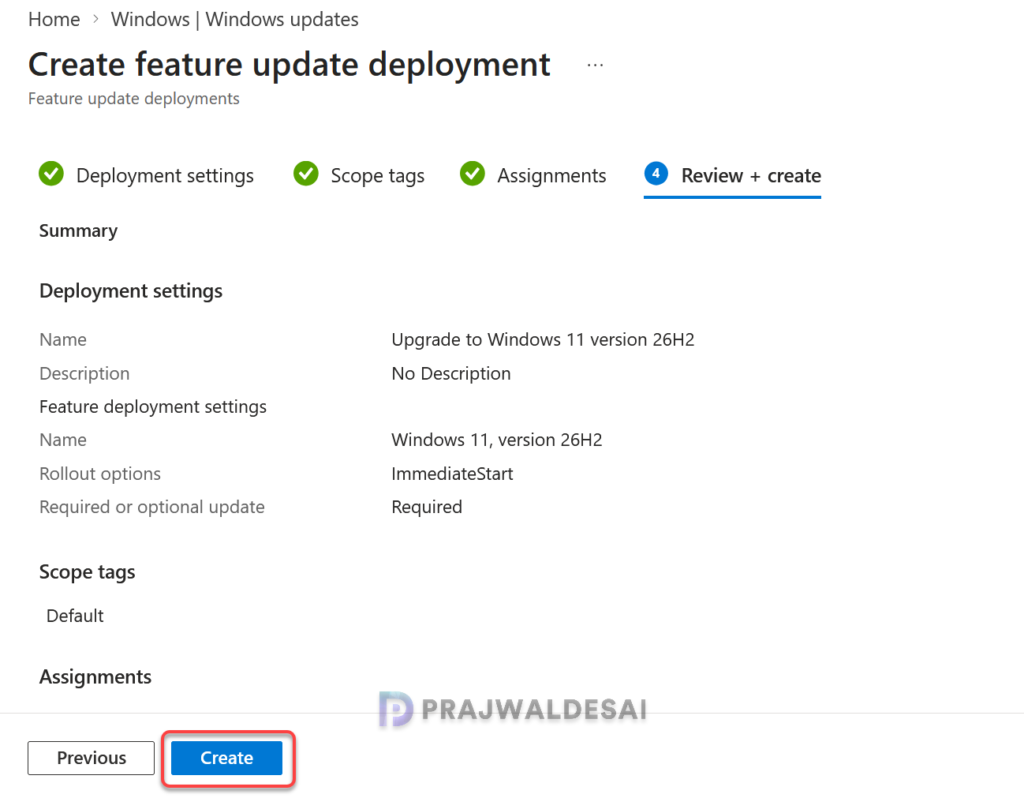This screenshot has height=798, width=1024.
Task: Click green checkmark beside Scope tags
Action: [x=306, y=174]
